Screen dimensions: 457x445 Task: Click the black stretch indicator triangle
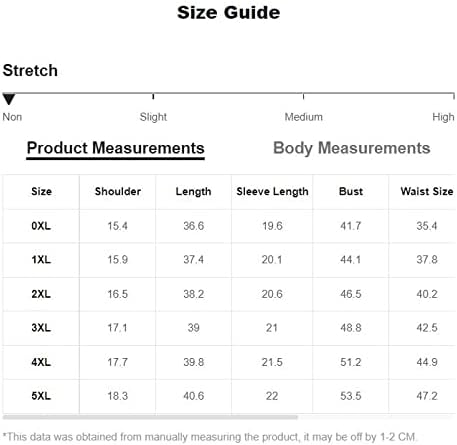(9, 99)
